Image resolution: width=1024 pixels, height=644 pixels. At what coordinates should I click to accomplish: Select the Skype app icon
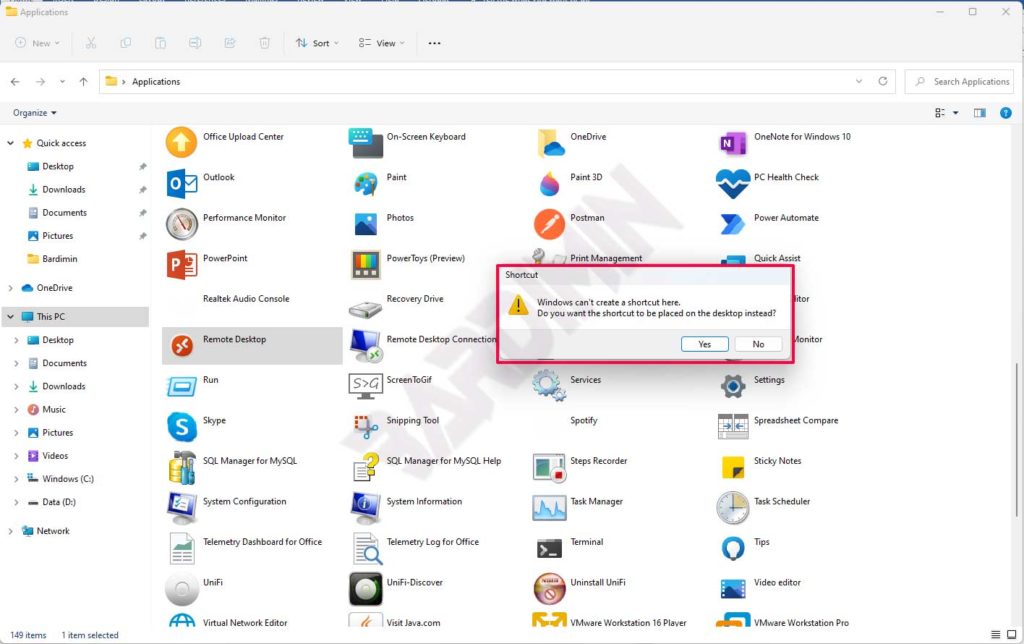[x=182, y=427]
